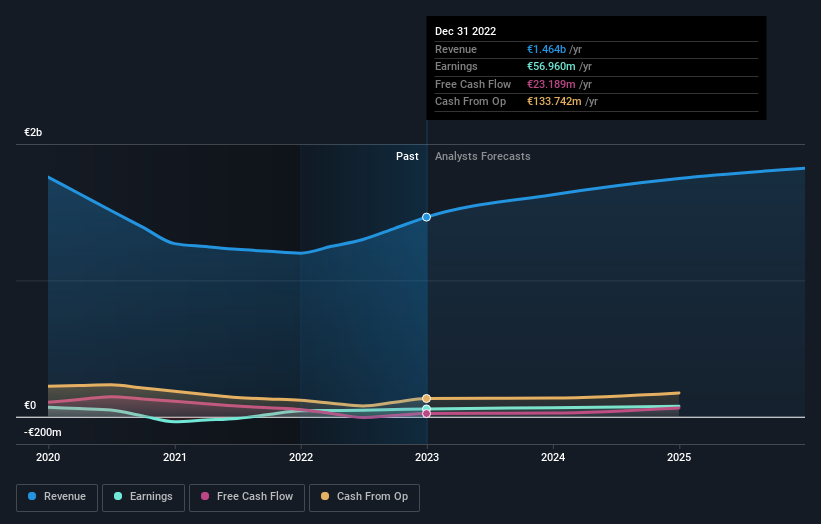This screenshot has height=524, width=821.
Task: Click the Dec 31 2022 tooltip date
Action: point(465,31)
